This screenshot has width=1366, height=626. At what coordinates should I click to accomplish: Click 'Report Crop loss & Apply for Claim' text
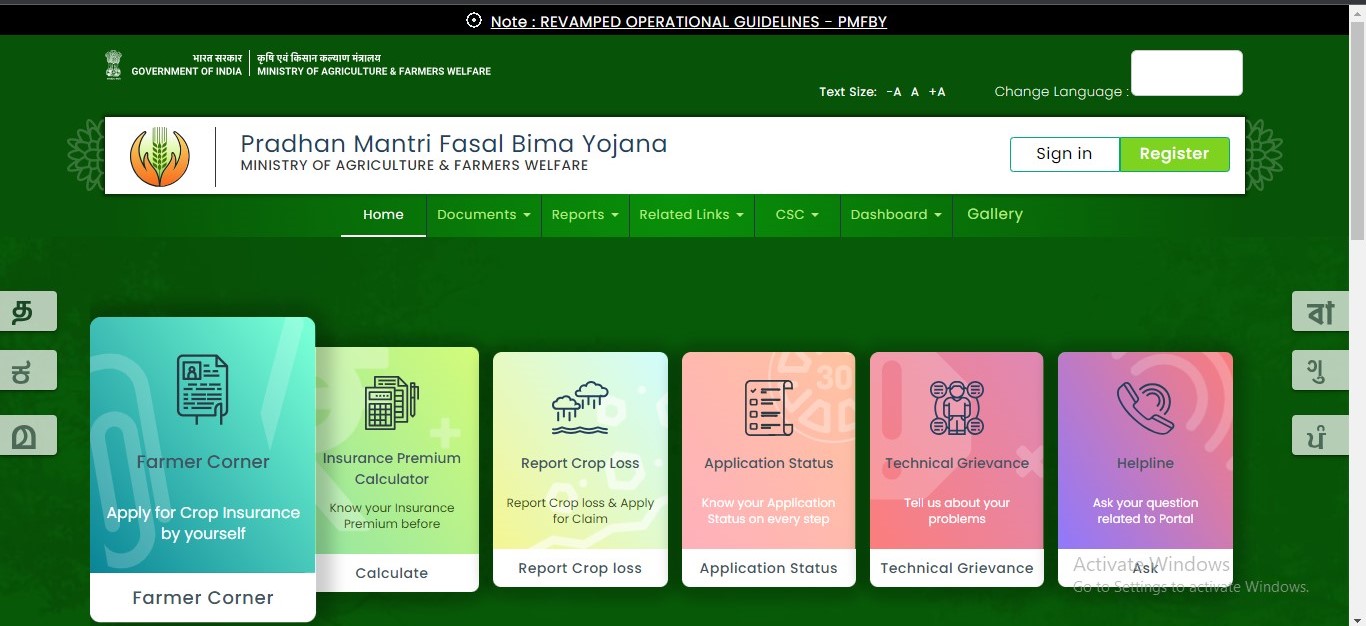[x=580, y=511]
